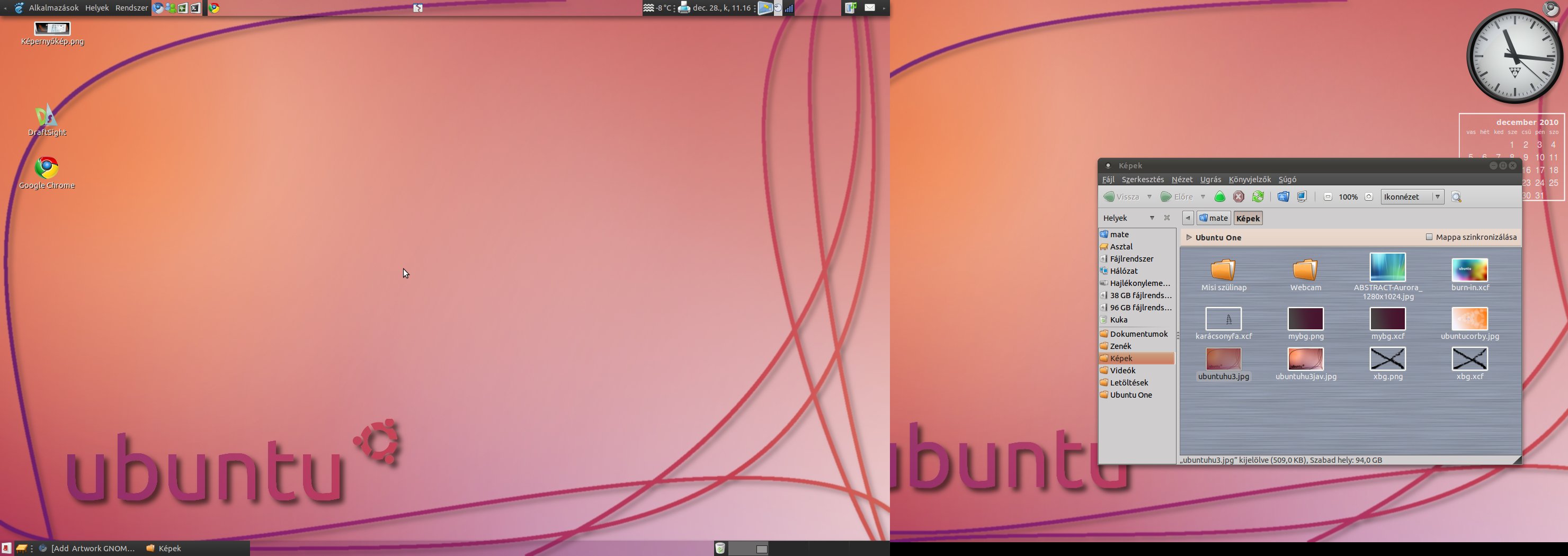Click the mate path bar button
This screenshot has width=1568, height=556.
[1214, 218]
